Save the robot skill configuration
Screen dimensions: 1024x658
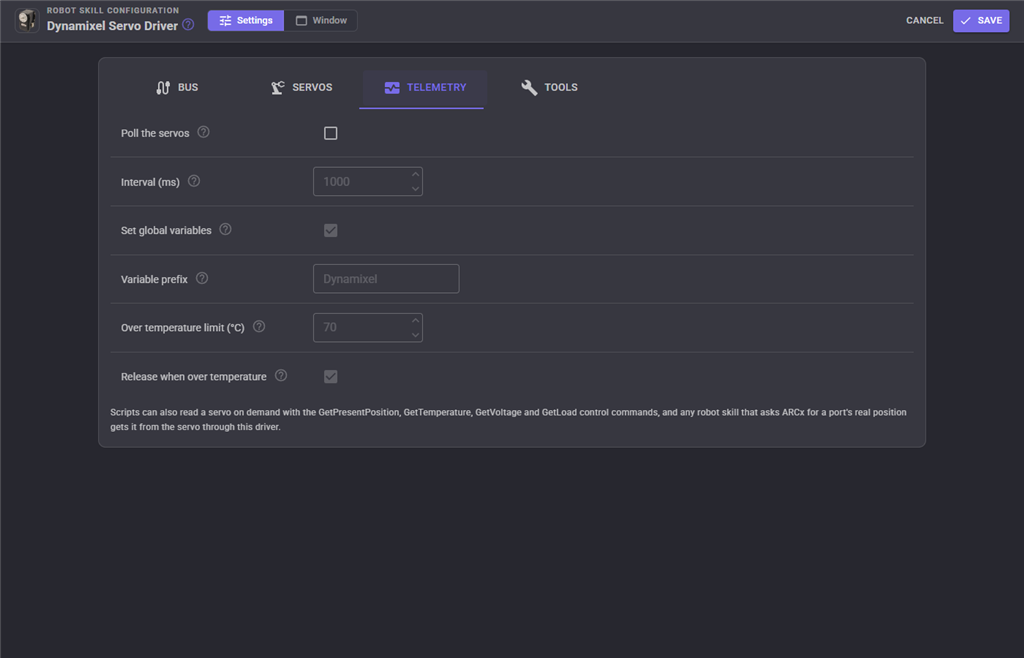[981, 20]
